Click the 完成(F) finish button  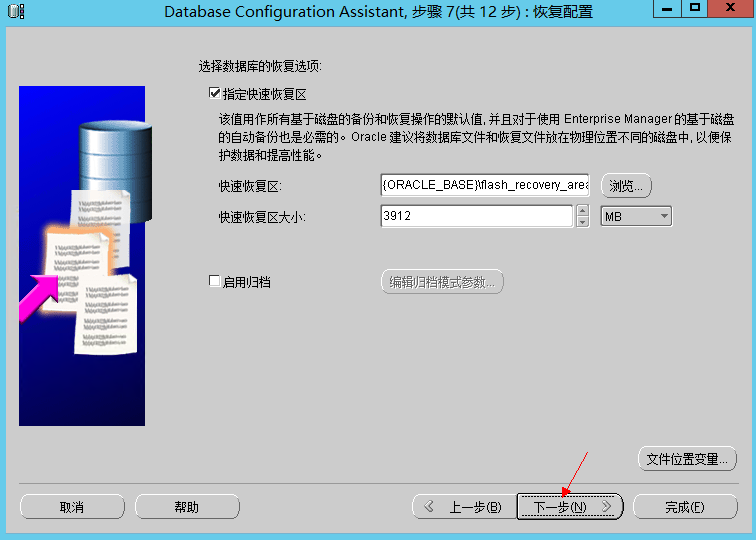pyautogui.click(x=685, y=507)
